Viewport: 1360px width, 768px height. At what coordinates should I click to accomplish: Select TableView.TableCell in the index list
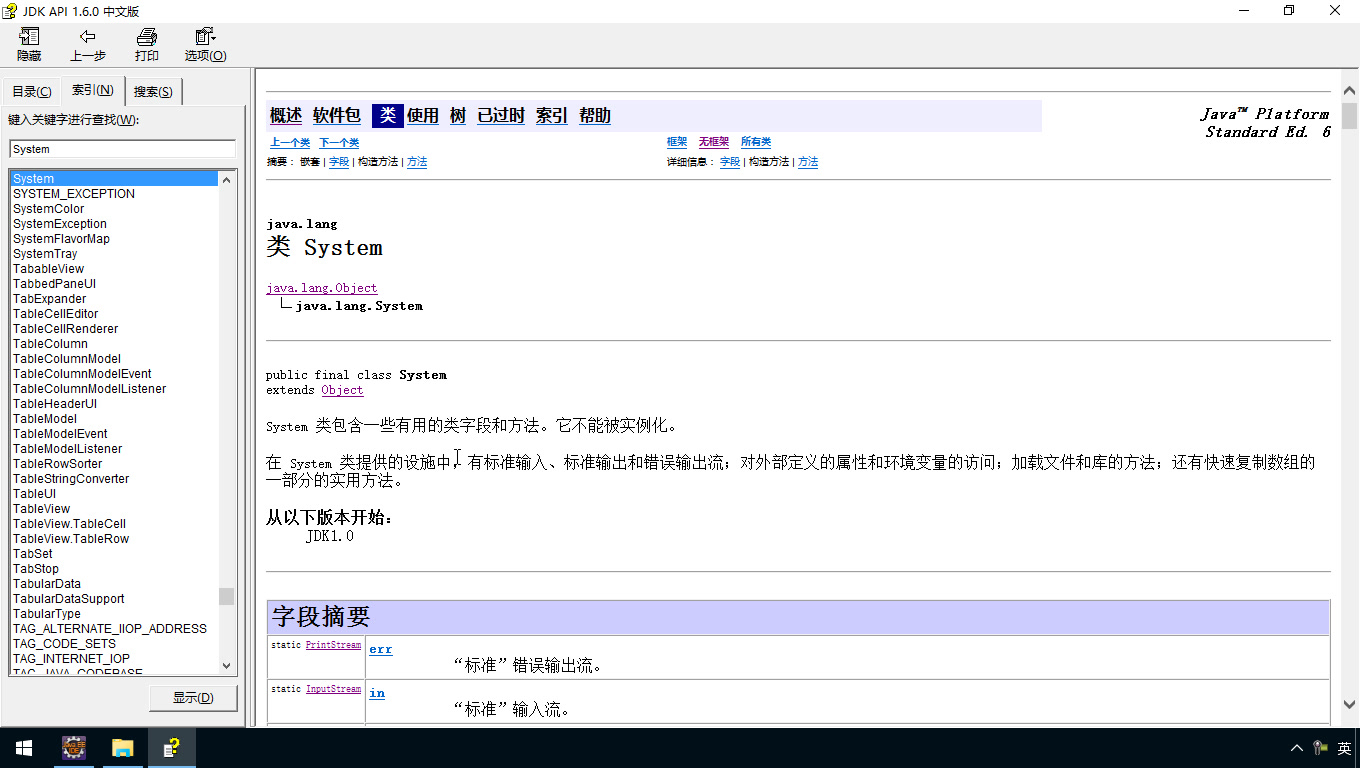70,524
